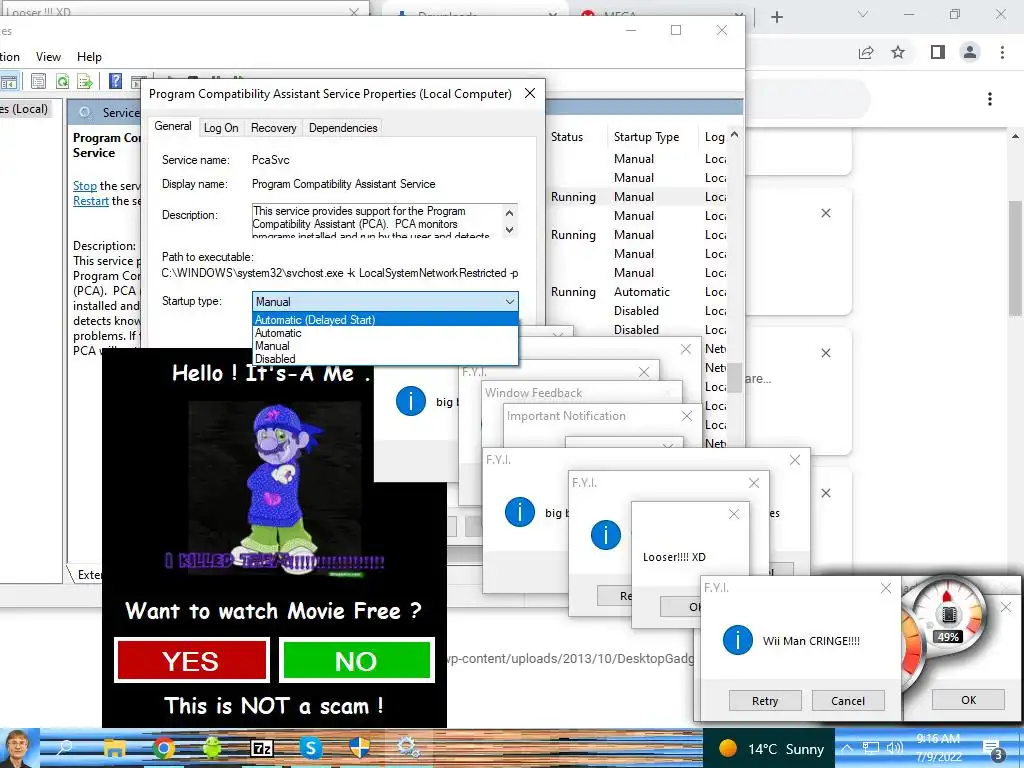This screenshot has height=768, width=1024.
Task: Open the Chrome profile avatar icon
Action: click(x=970, y=52)
